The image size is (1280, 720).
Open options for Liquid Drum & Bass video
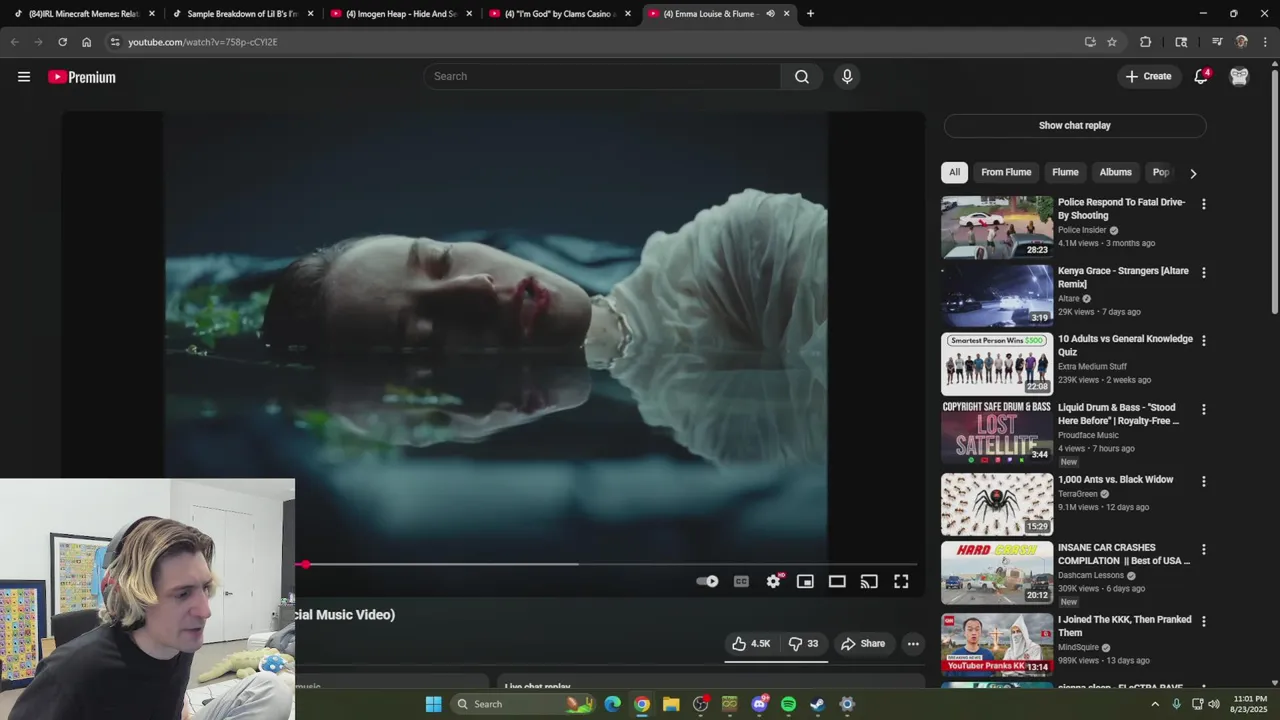click(1203, 409)
